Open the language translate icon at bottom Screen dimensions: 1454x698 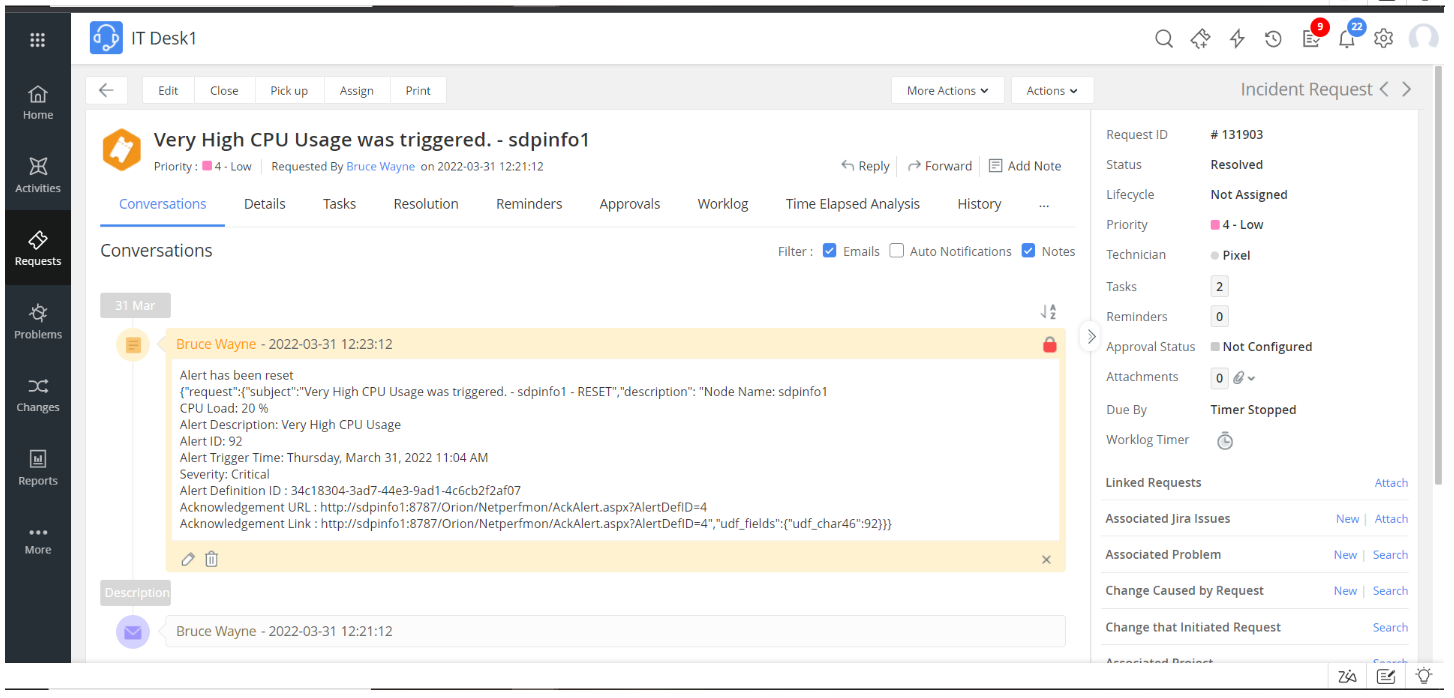click(x=1348, y=677)
